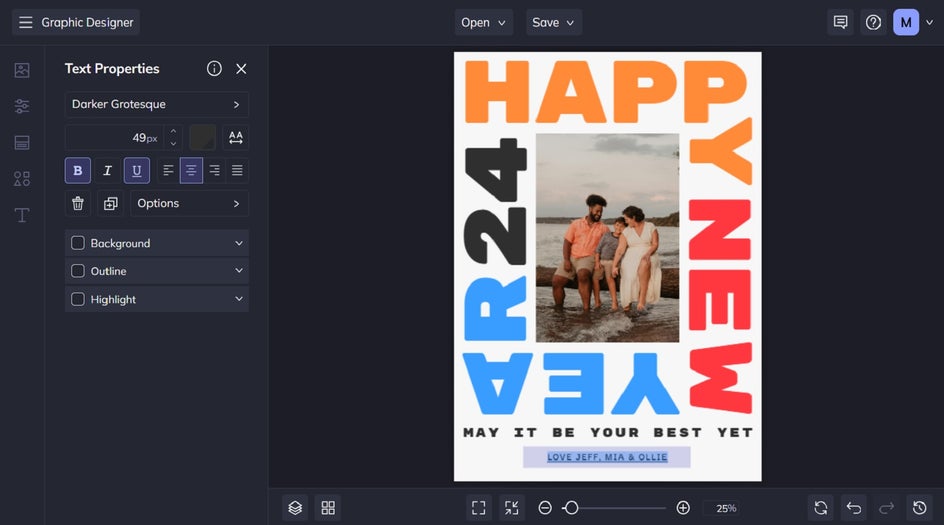944x525 pixels.
Task: Open the help question mark icon
Action: click(874, 22)
